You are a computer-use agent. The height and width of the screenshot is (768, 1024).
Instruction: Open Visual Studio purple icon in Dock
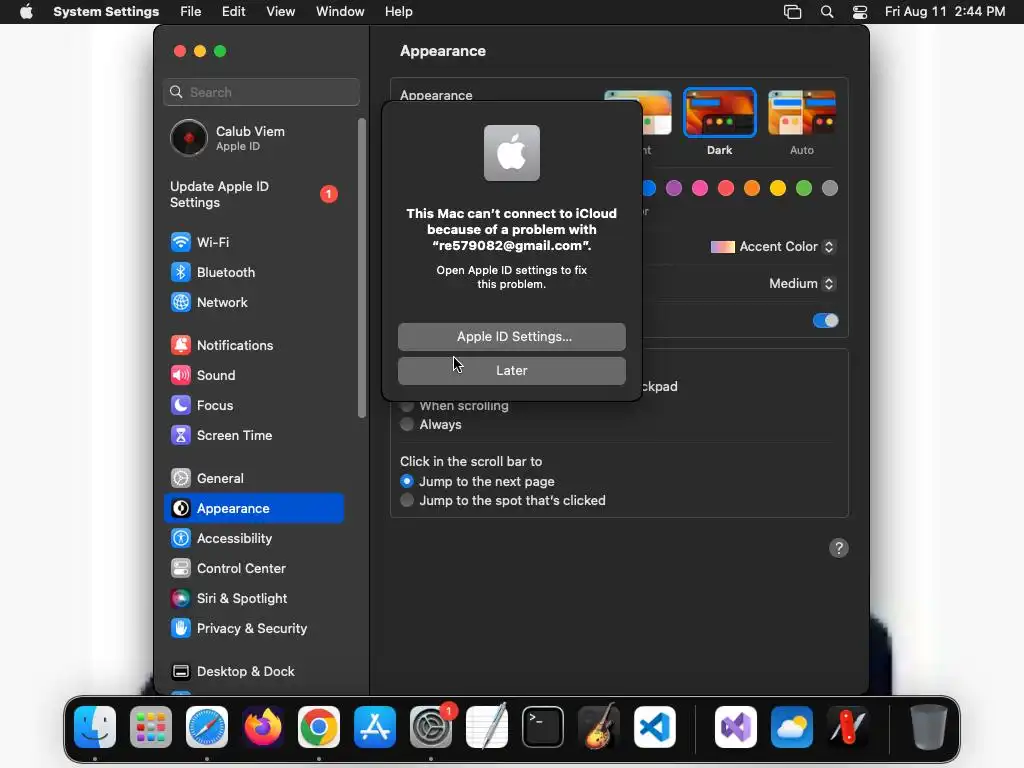coord(736,727)
